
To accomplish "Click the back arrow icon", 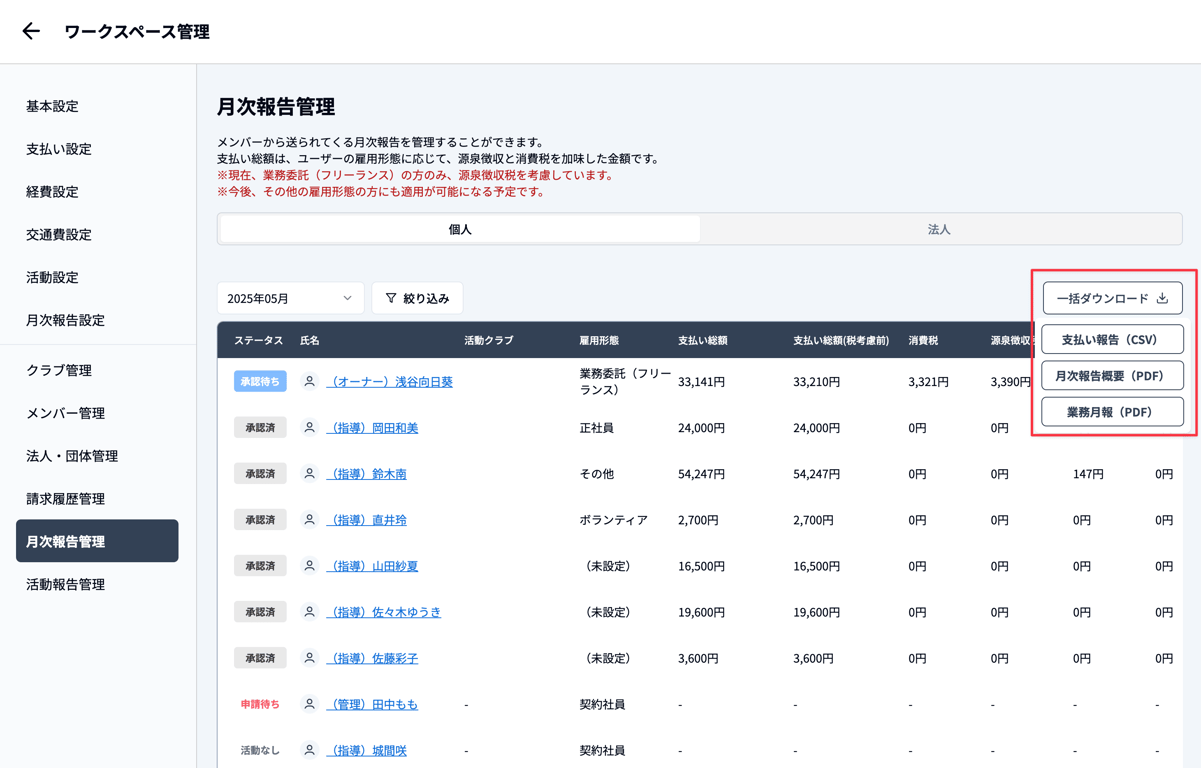I will tap(31, 32).
